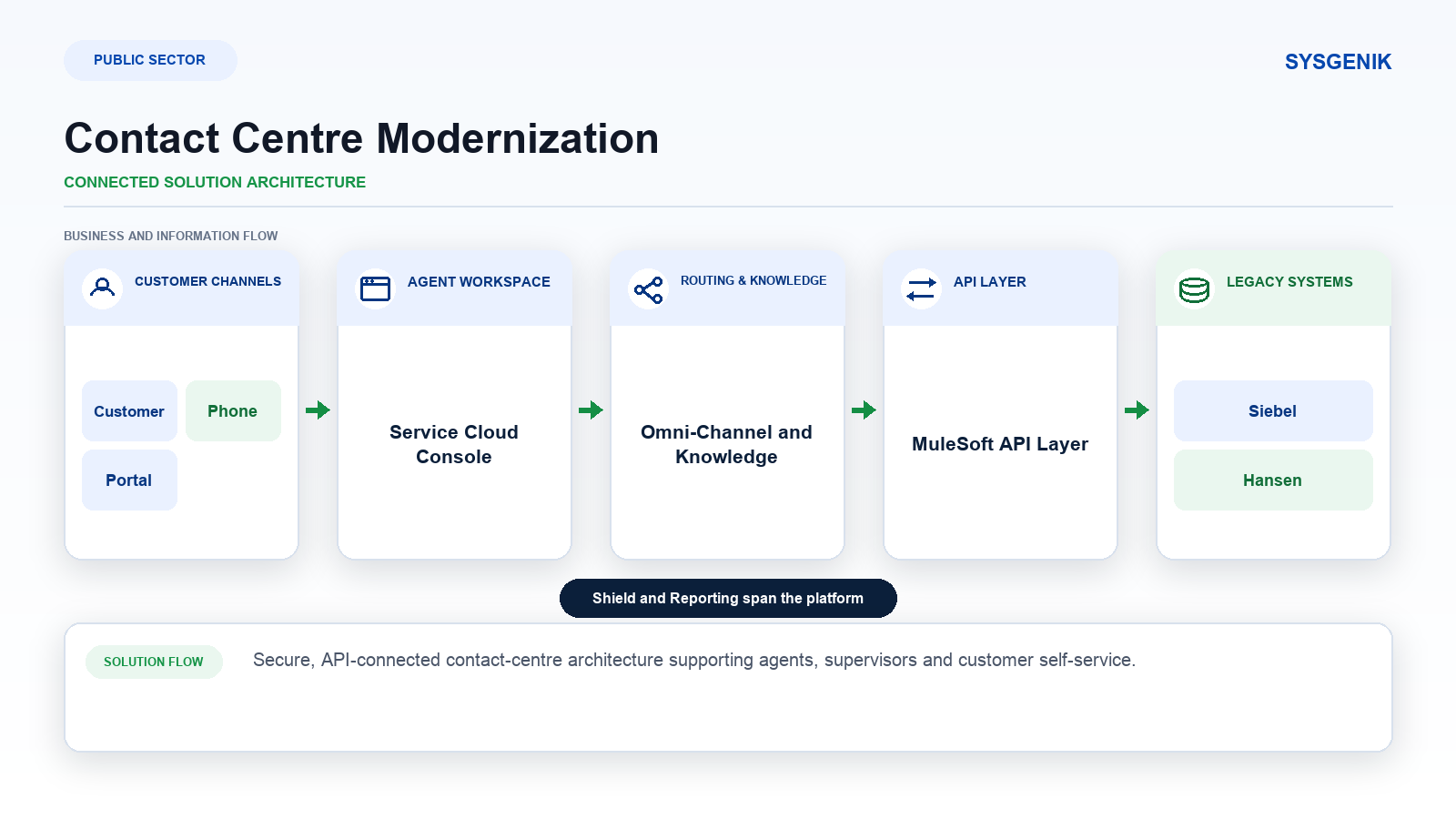Click the Service Cloud Console text
This screenshot has height=819, width=1456.
point(454,444)
